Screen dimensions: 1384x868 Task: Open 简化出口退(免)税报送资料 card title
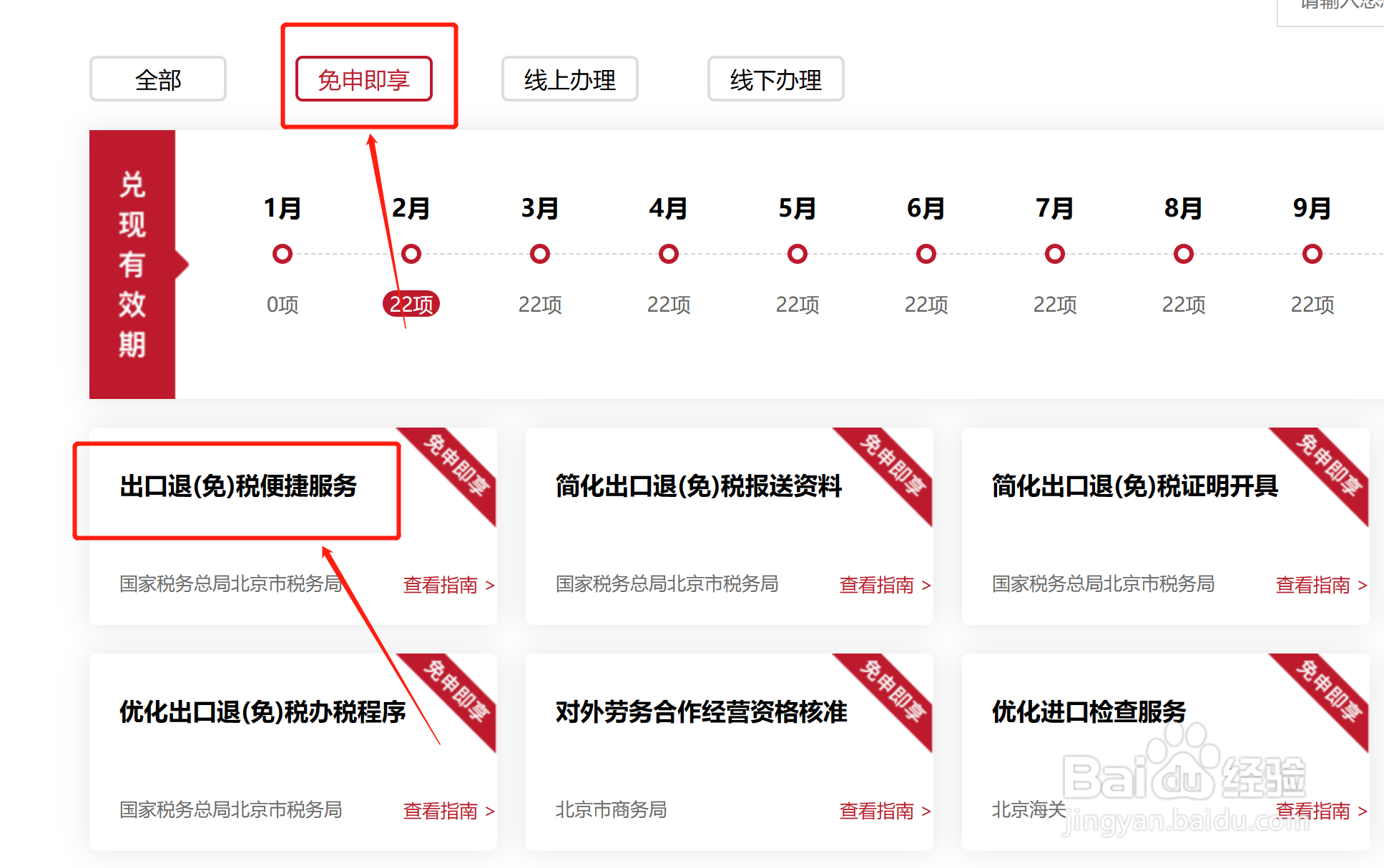click(699, 486)
